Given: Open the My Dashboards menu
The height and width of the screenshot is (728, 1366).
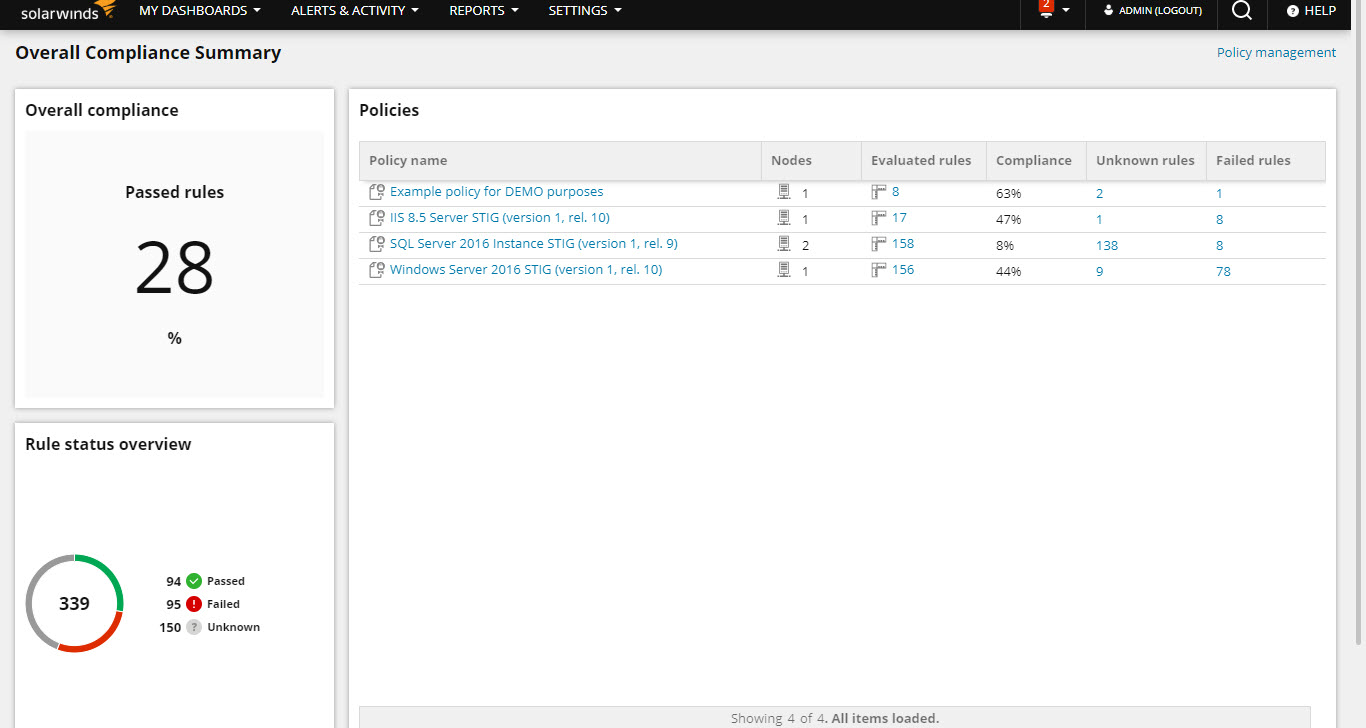Looking at the screenshot, I should point(200,10).
